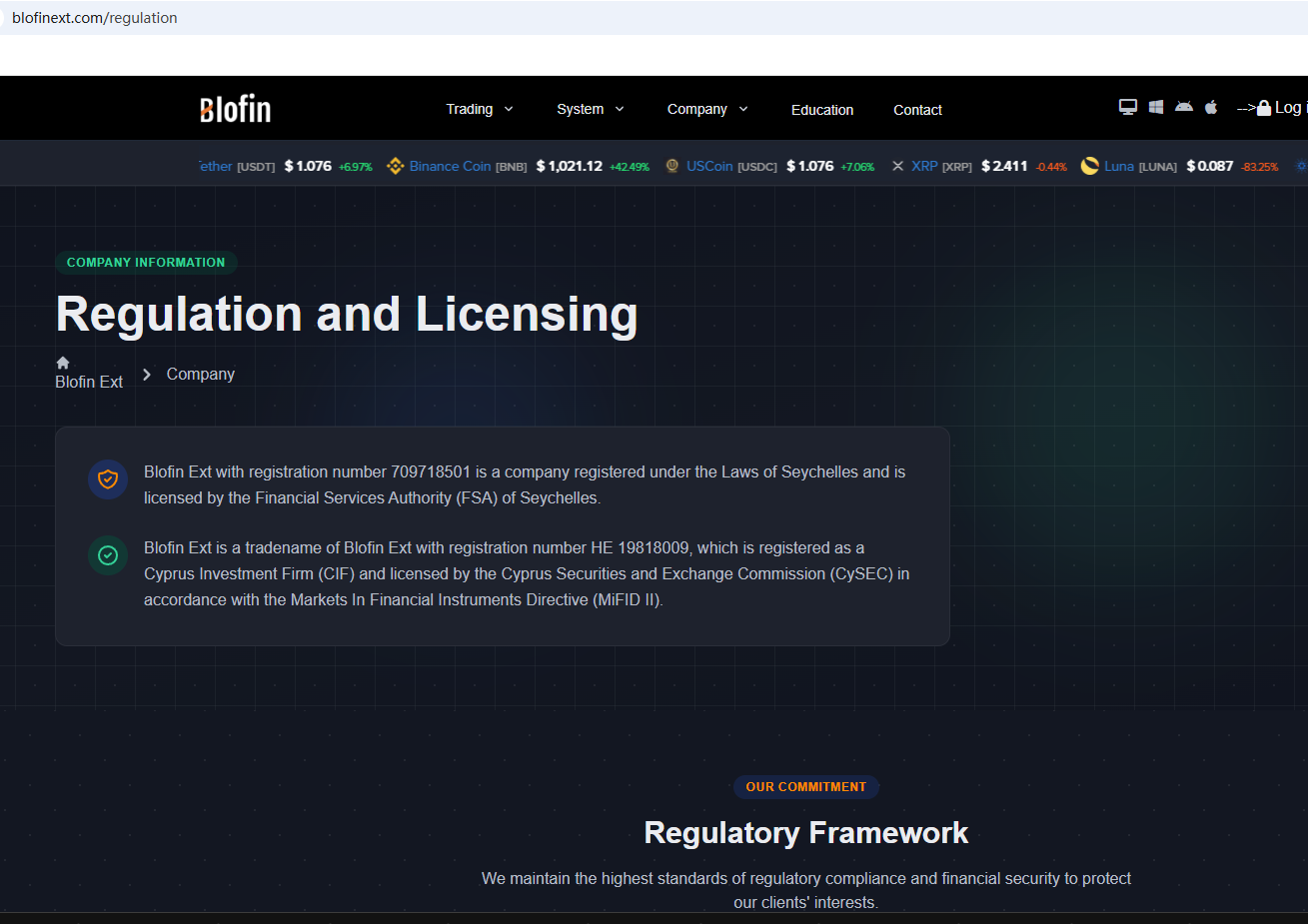Screen dimensions: 1308x924
Task: Open the Education menu item
Action: (821, 110)
